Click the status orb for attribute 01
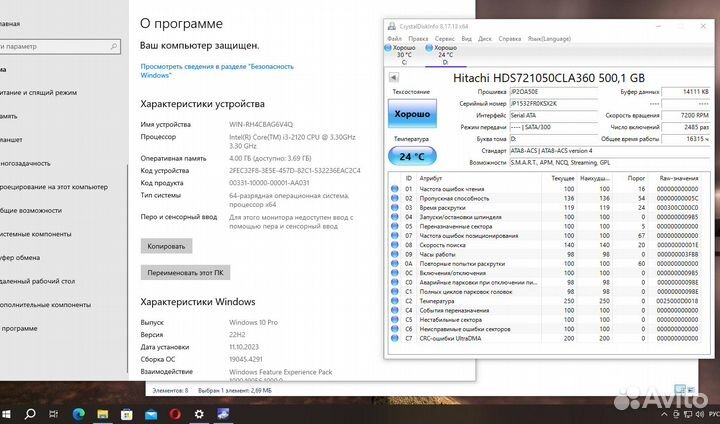Image resolution: width=720 pixels, height=424 pixels. (x=394, y=189)
